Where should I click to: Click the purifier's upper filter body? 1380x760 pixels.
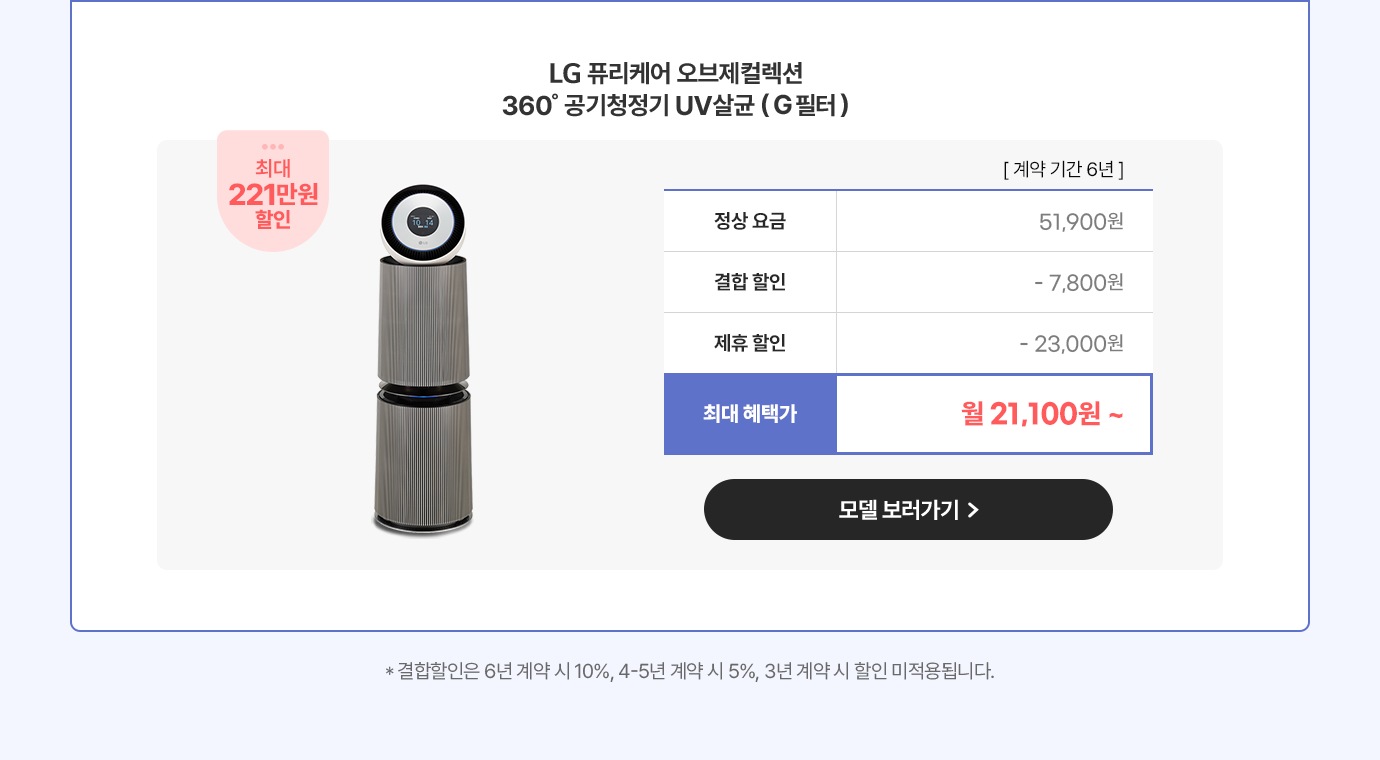tap(423, 320)
